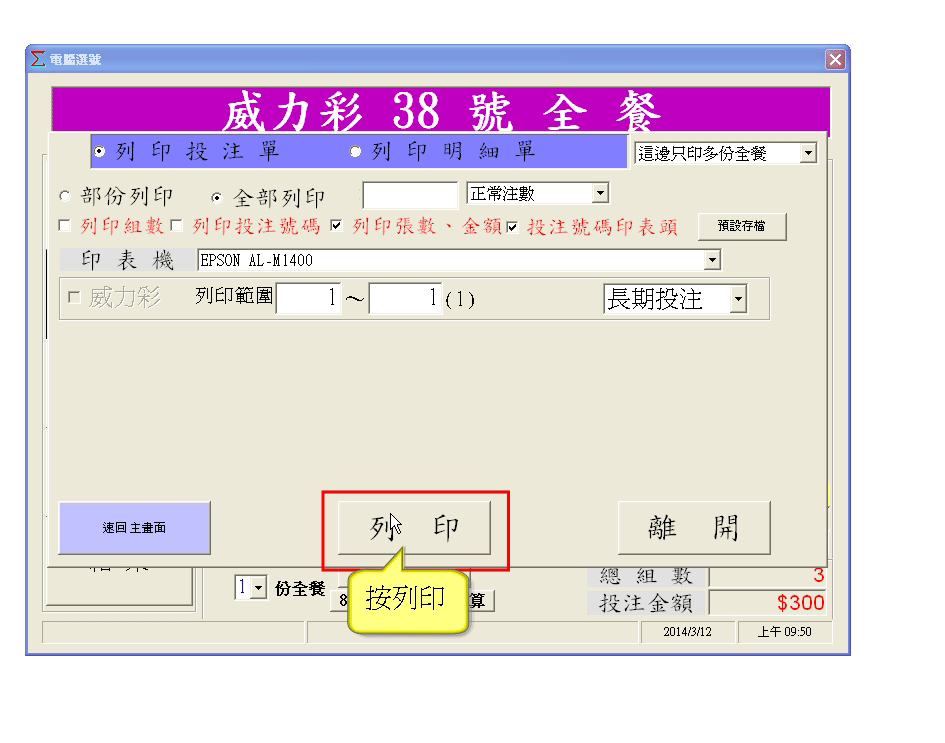Expand the 正常注數 dropdown

pyautogui.click(x=600, y=194)
